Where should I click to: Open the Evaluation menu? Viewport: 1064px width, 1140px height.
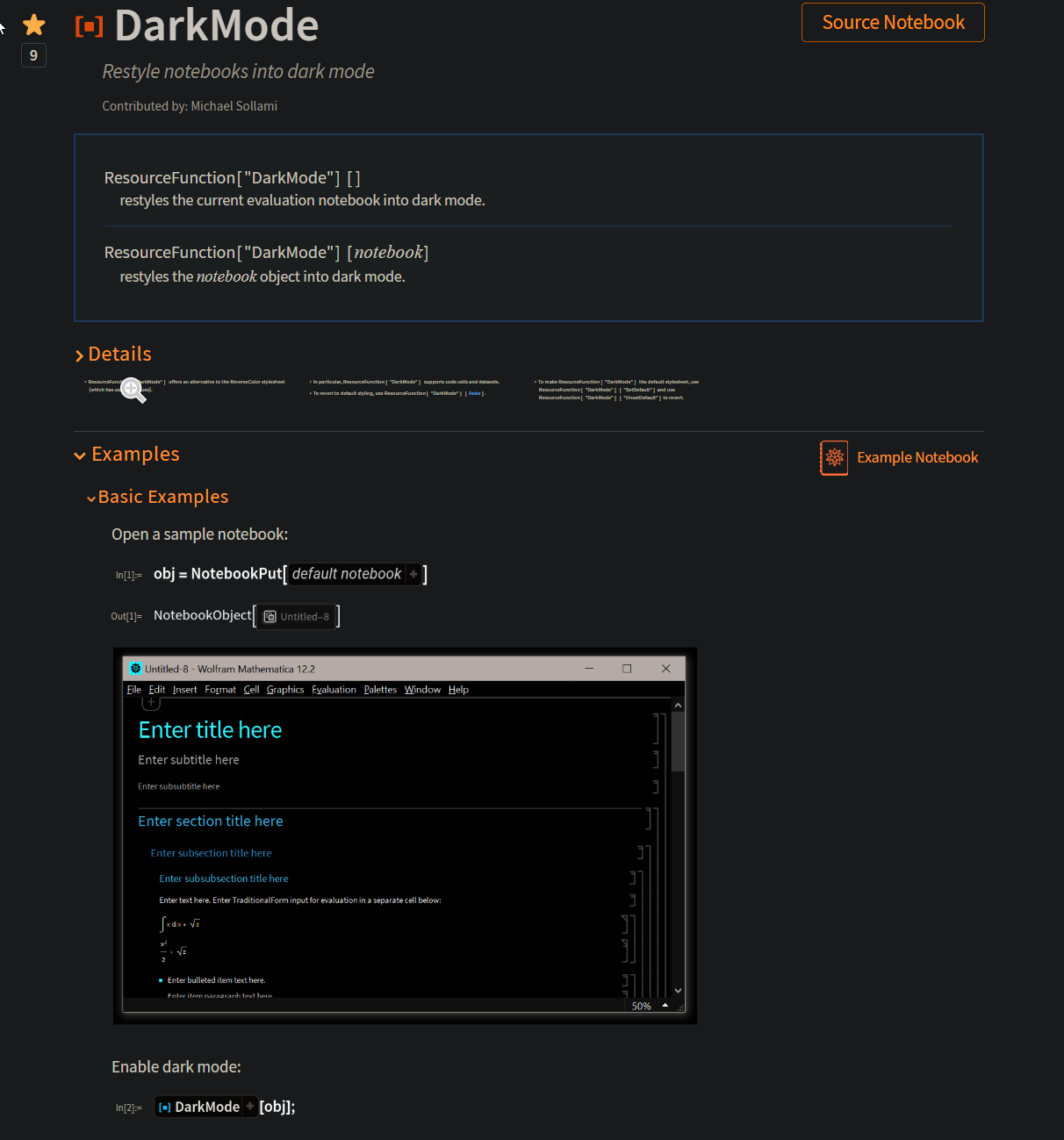[x=334, y=690]
